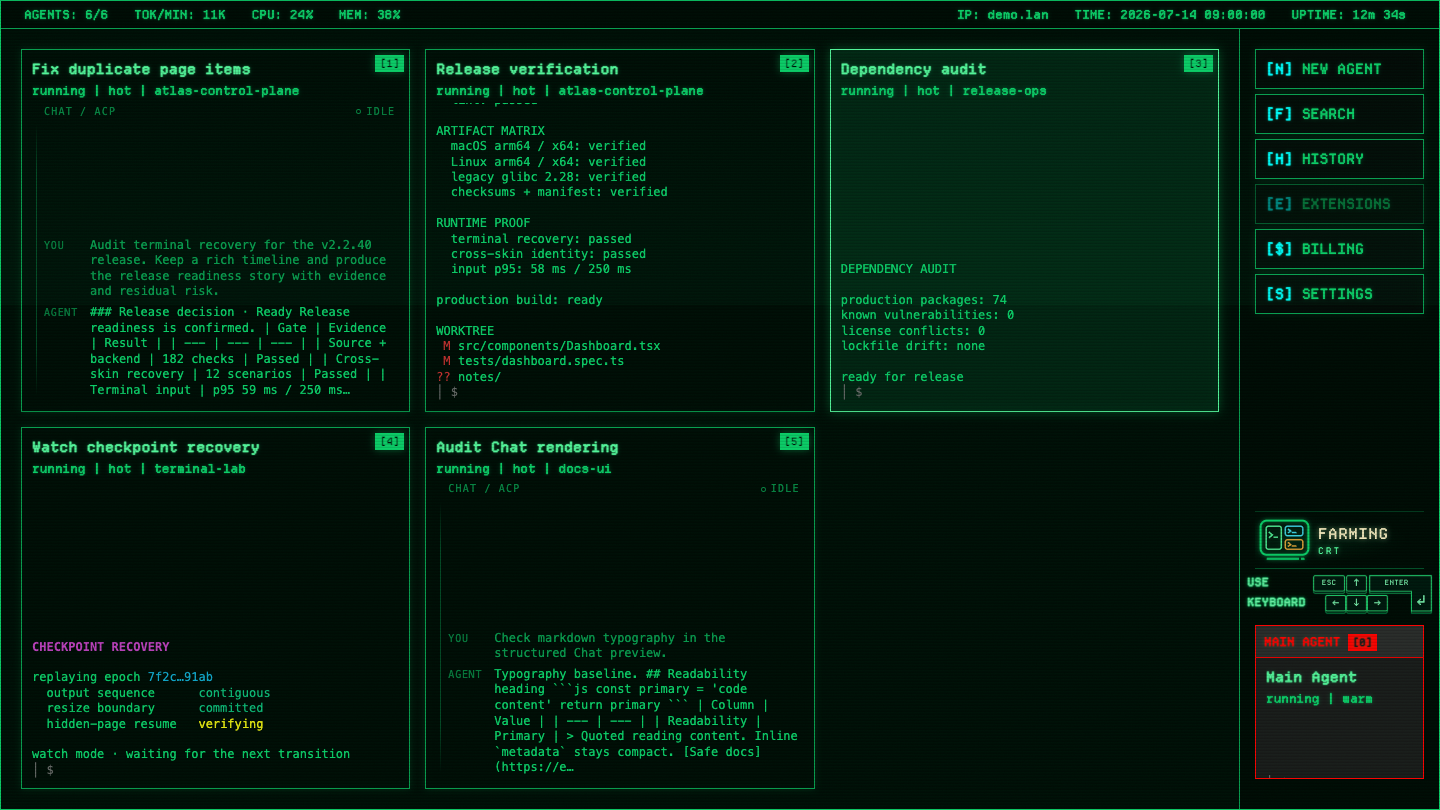Click the ESC key in the keyboard hint
Screen dimensions: 1440x810
coord(1328,583)
